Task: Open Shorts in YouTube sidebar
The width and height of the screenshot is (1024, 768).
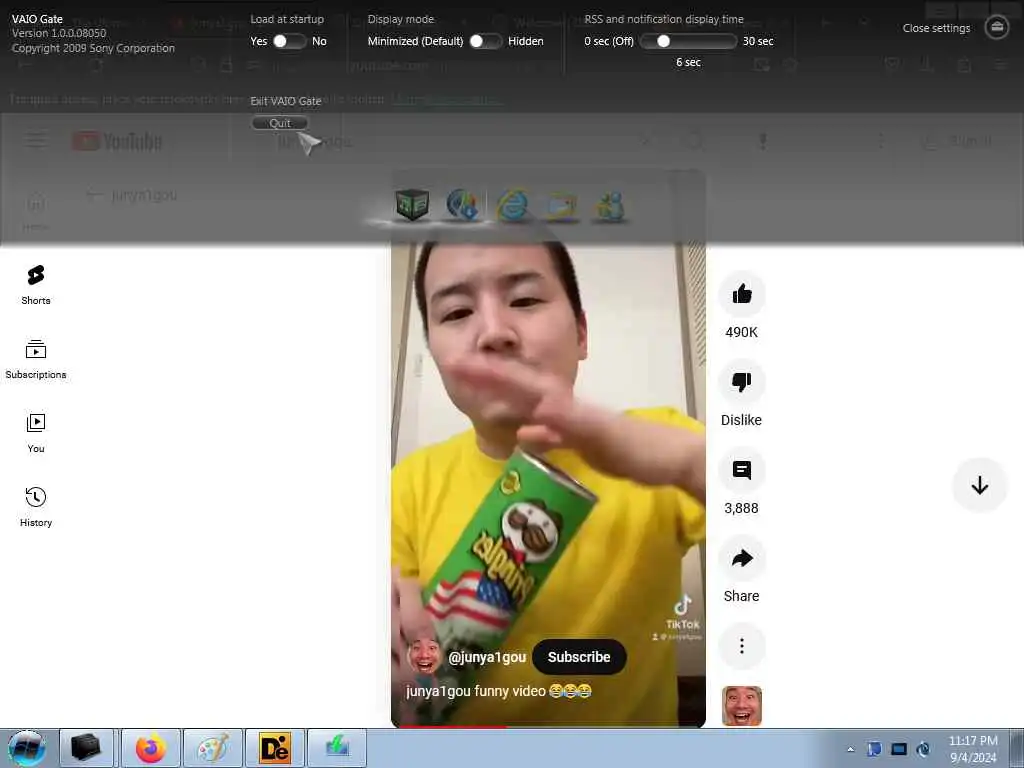Action: pos(36,285)
